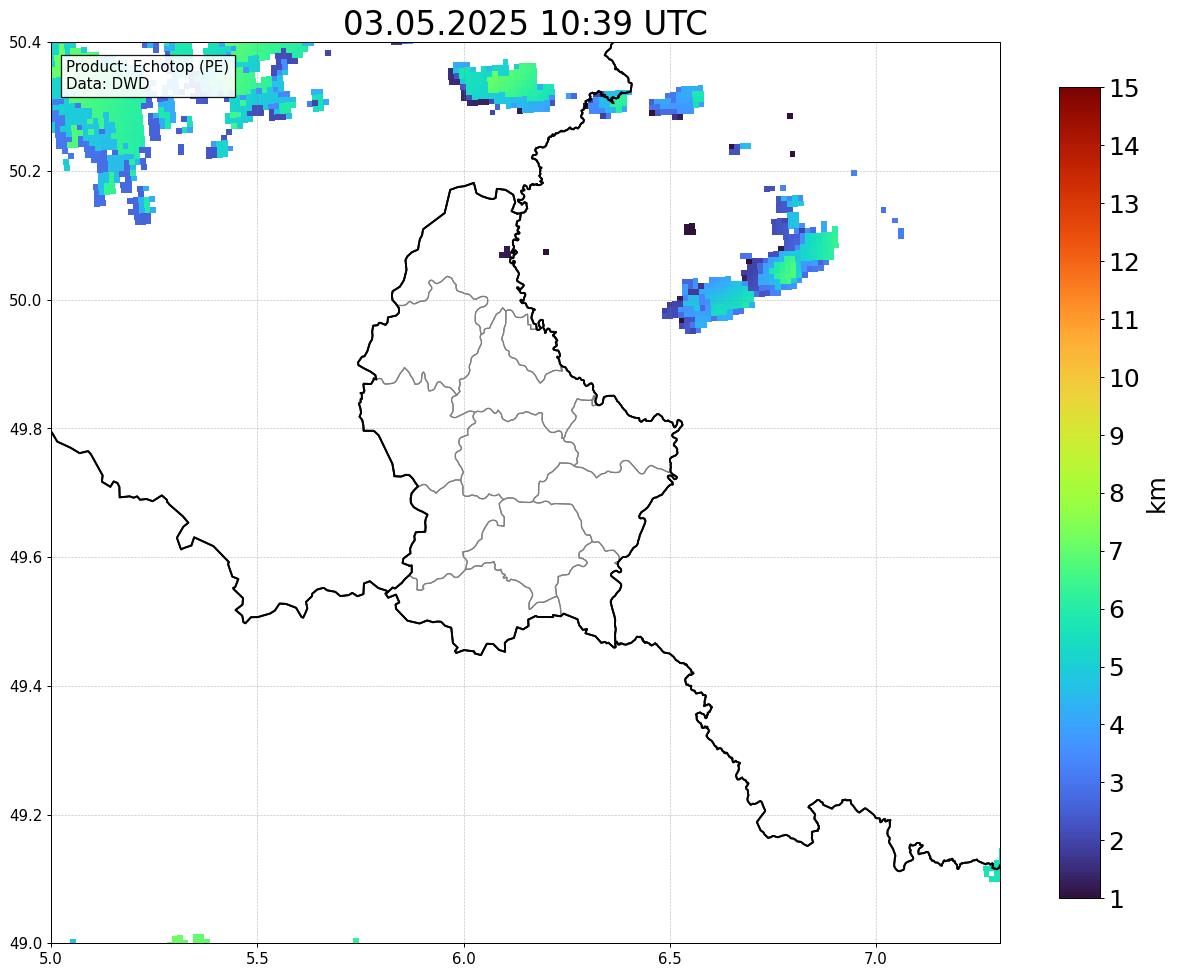Image resolution: width=1178 pixels, height=976 pixels.
Task: Click the 'Data: DWD' label
Action: (x=107, y=83)
